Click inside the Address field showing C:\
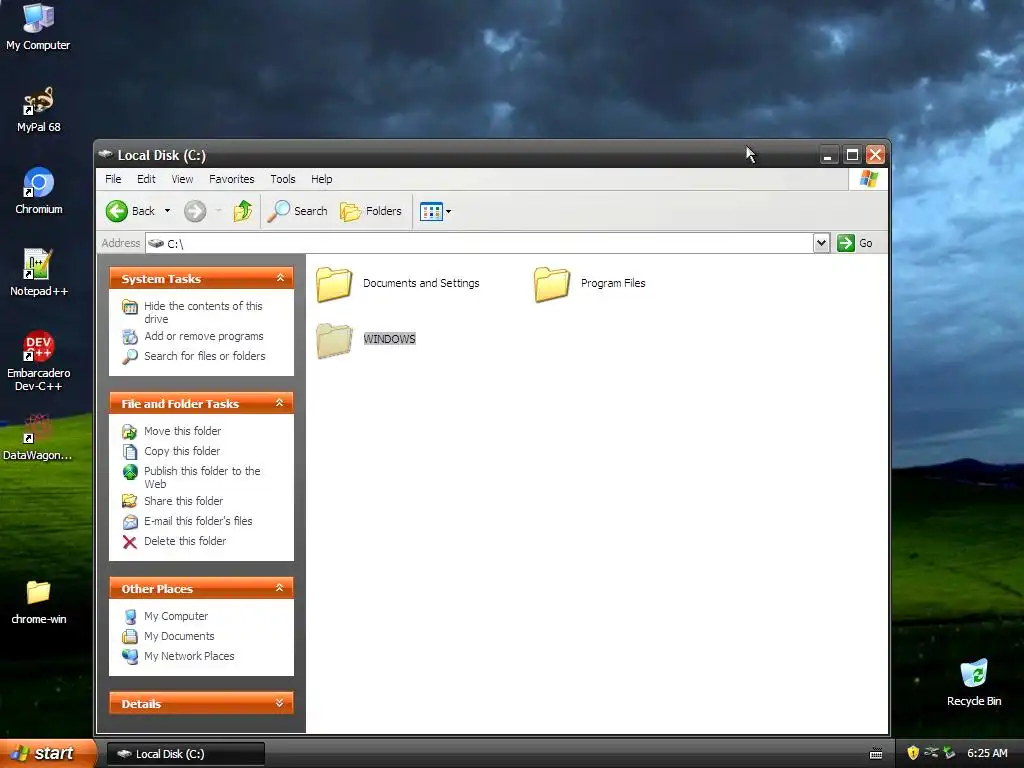 click(x=479, y=243)
